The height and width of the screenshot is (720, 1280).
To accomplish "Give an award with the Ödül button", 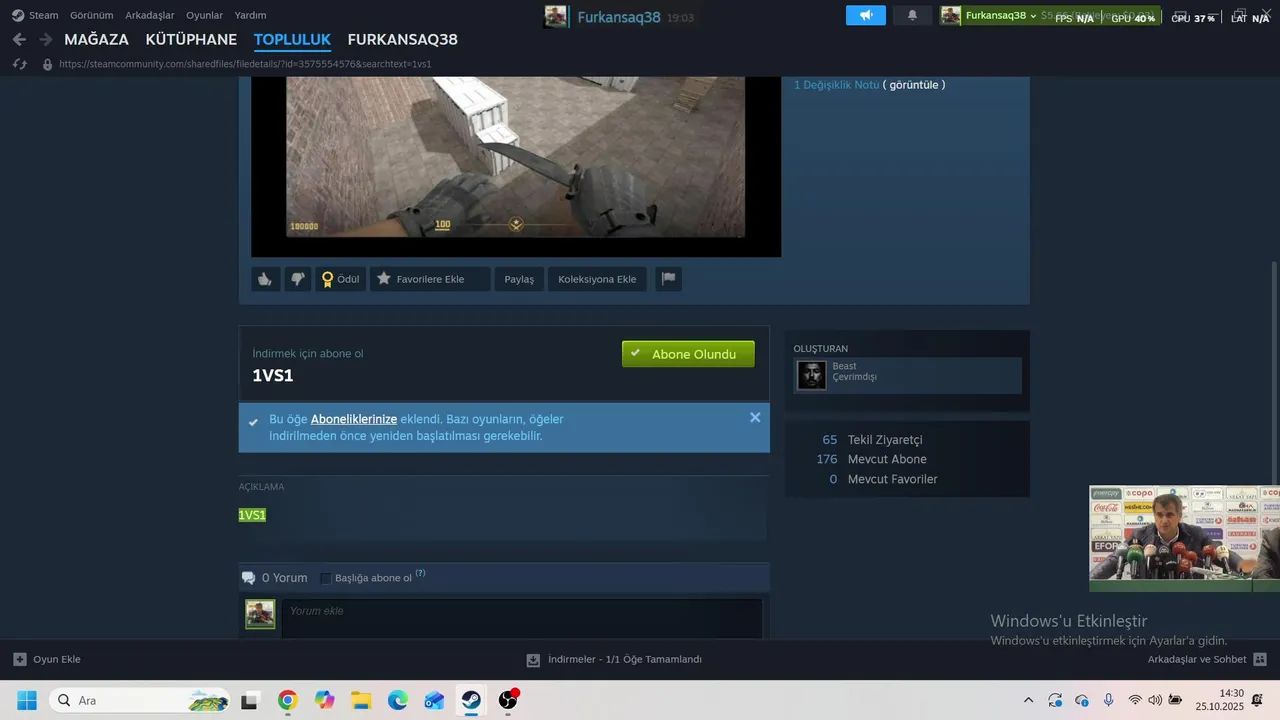I will tap(340, 279).
